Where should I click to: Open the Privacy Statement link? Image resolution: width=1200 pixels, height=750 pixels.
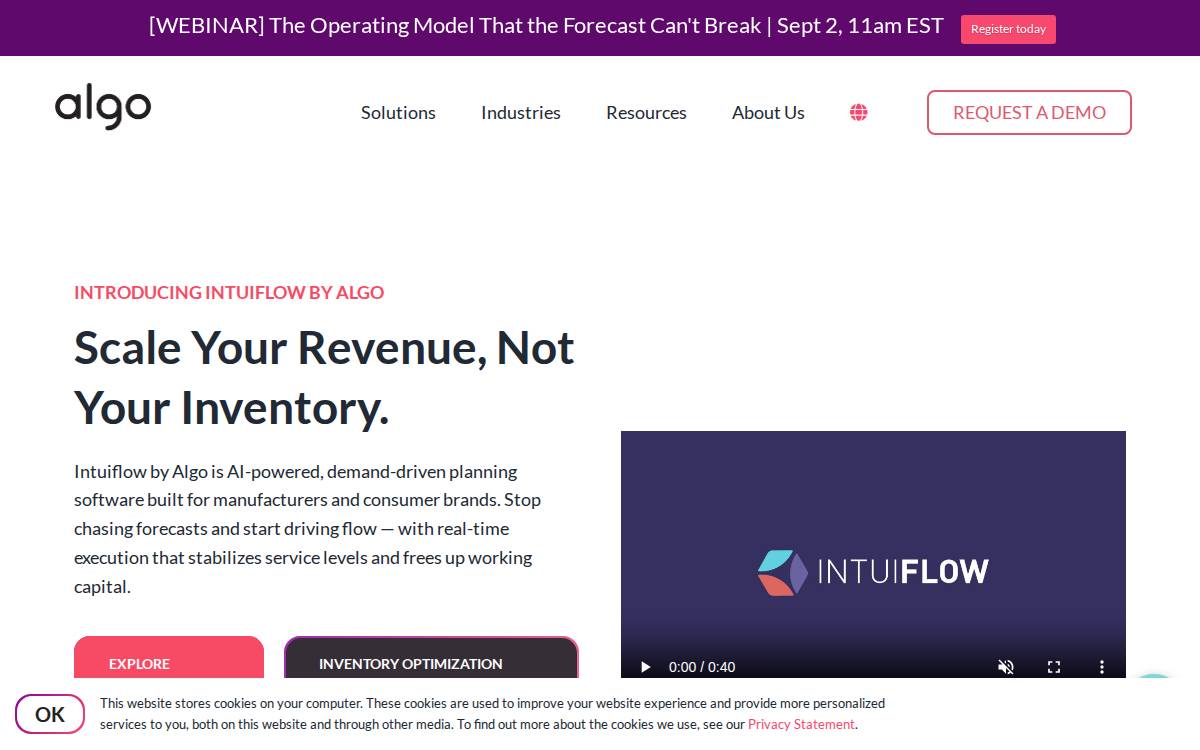coord(801,724)
